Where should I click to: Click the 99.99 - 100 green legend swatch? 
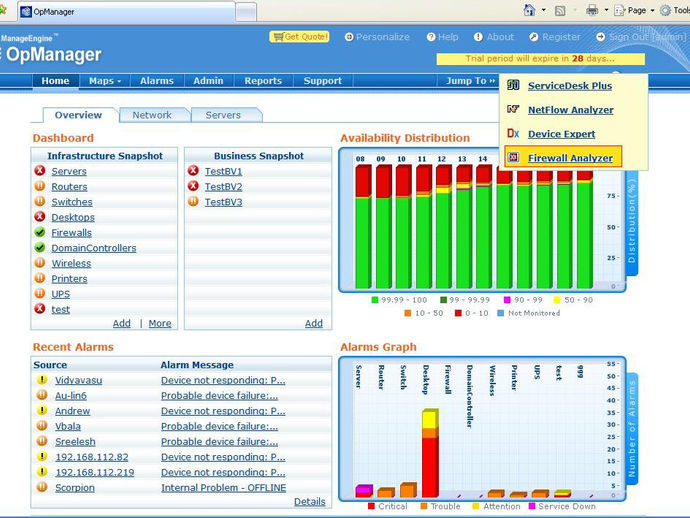375,300
